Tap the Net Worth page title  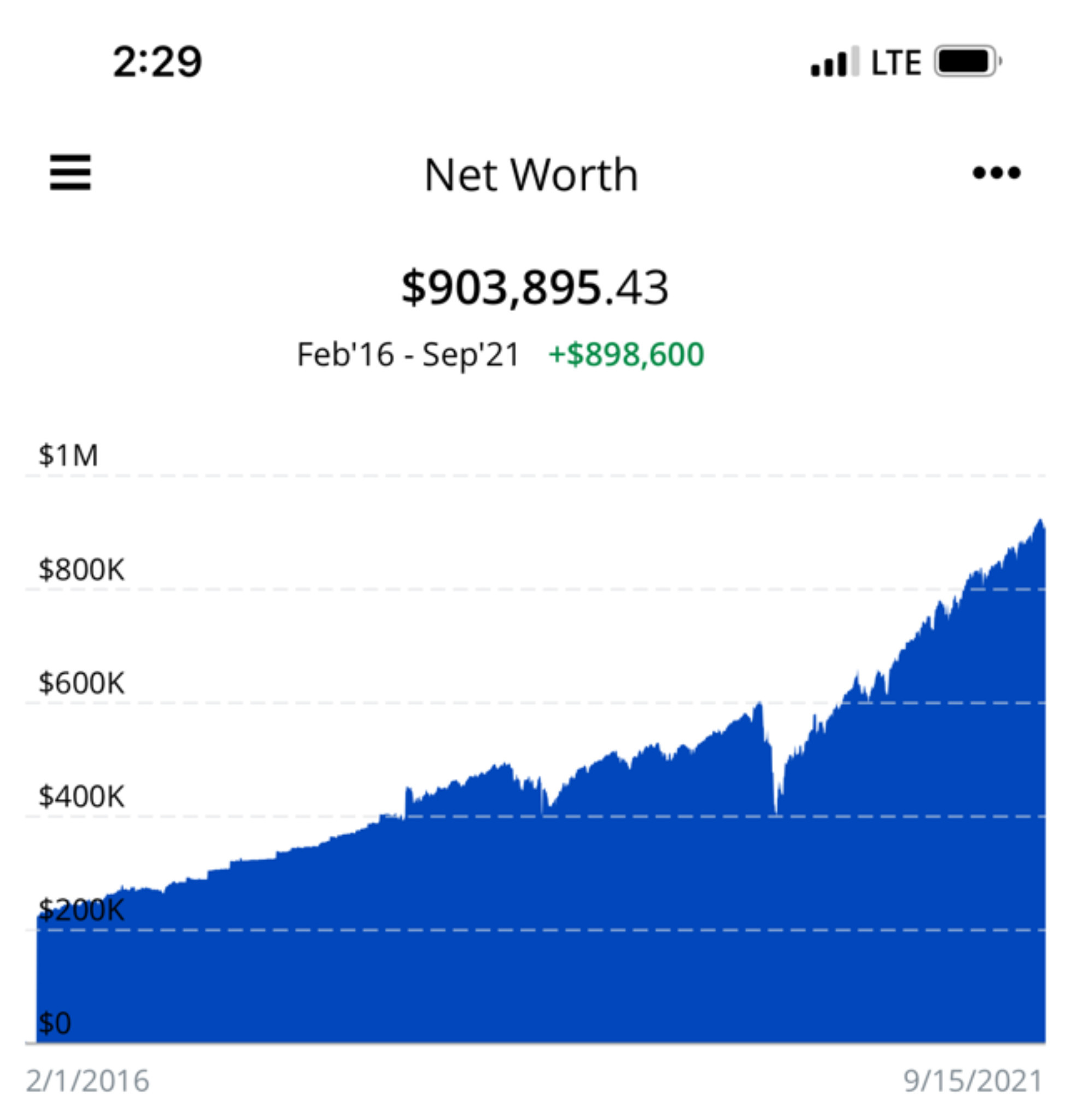(531, 175)
